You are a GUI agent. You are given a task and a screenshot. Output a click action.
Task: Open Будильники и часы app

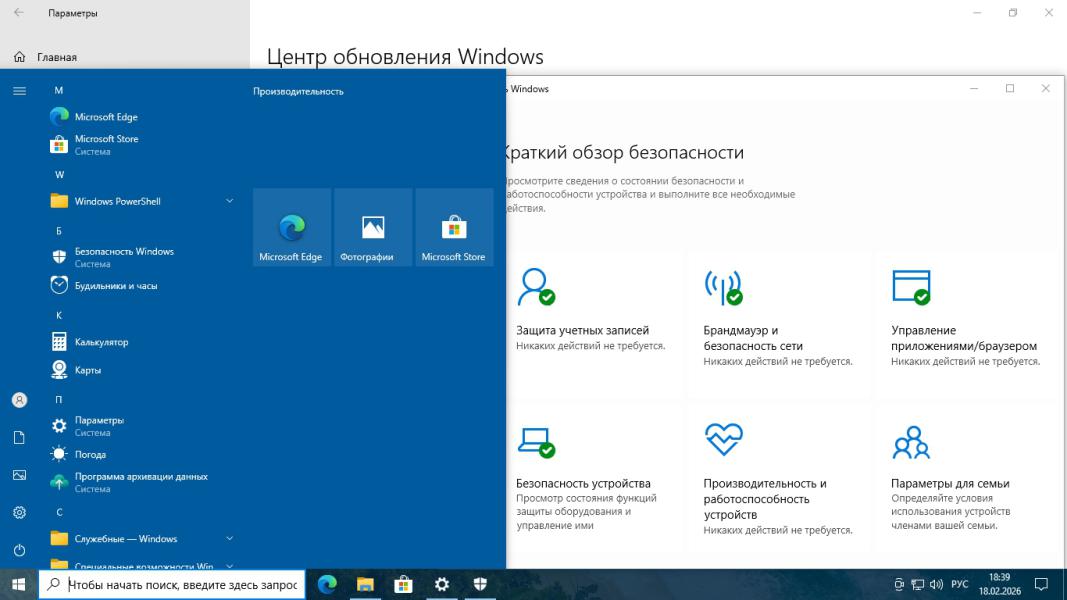click(x=115, y=286)
